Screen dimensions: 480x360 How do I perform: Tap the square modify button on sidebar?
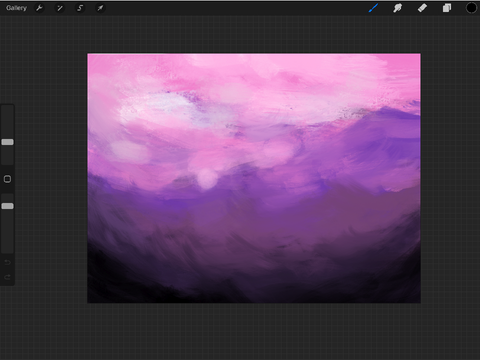click(7, 179)
